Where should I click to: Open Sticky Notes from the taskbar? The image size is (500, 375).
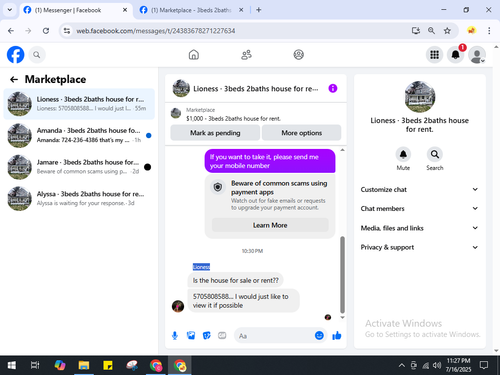[108, 366]
